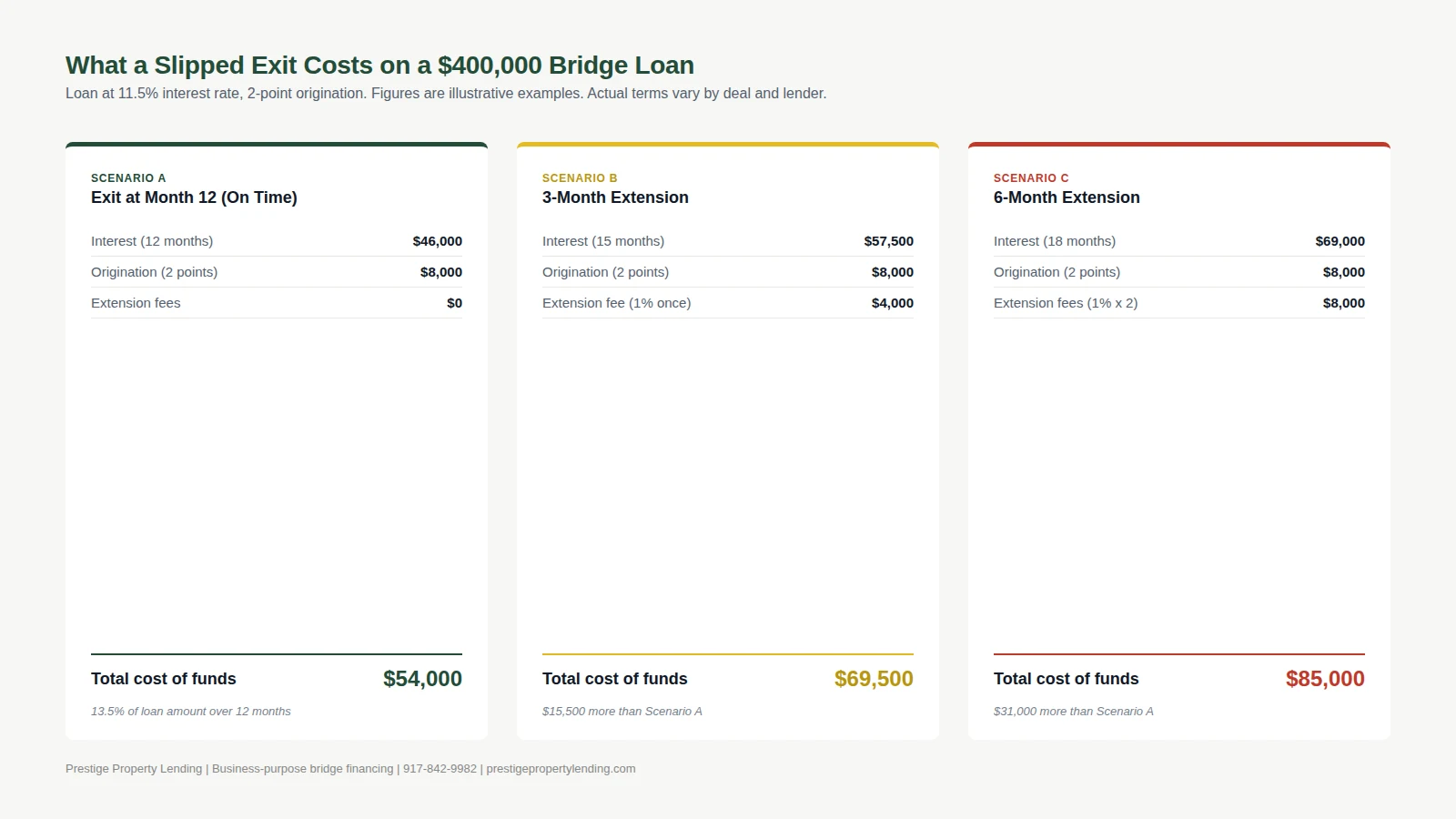Viewport: 1456px width, 819px height.
Task: Click '13.5% of loan amount over 12 months' note
Action: click(x=191, y=712)
